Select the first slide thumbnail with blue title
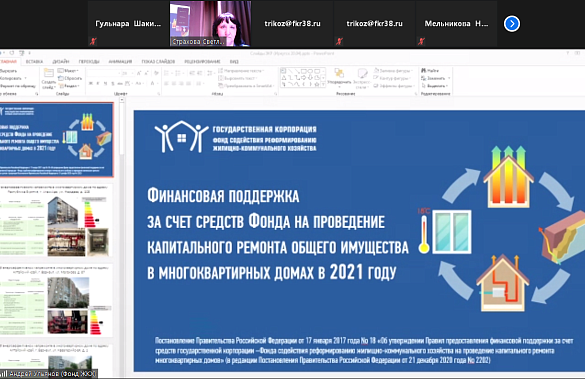Screen dimensions: 585x379 (x=57, y=140)
